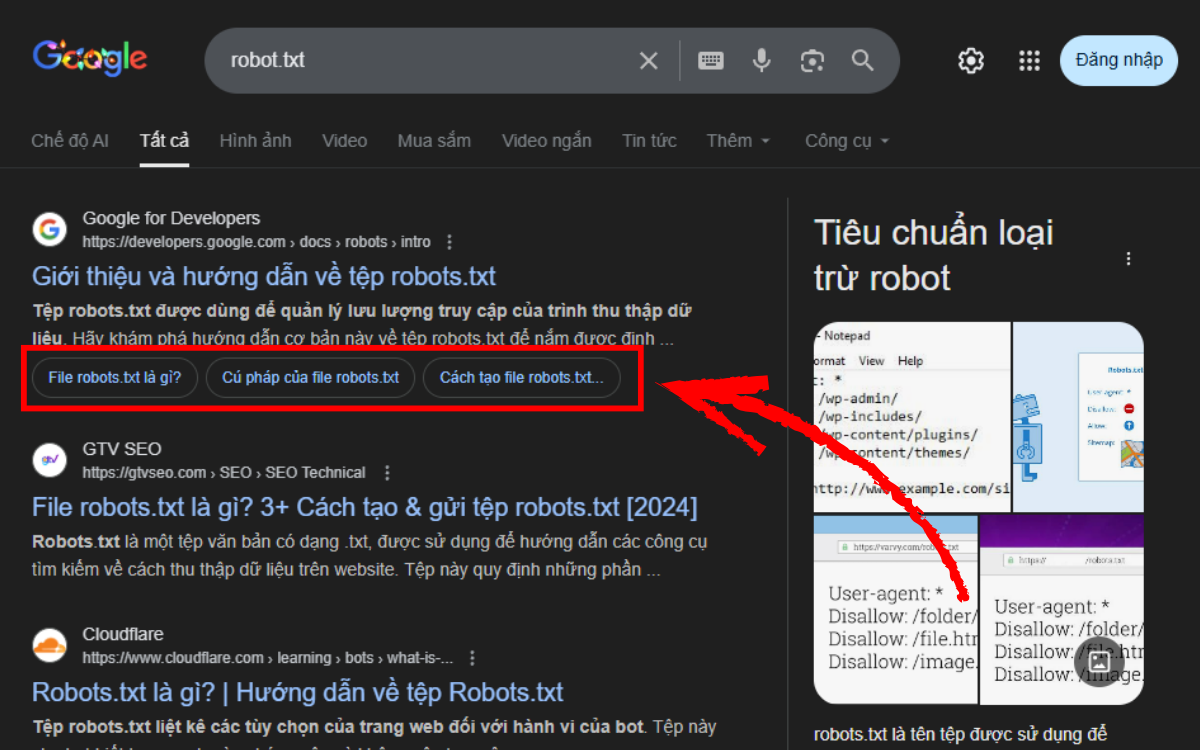Open quick settings with the gear icon
The image size is (1200, 750).
point(970,60)
